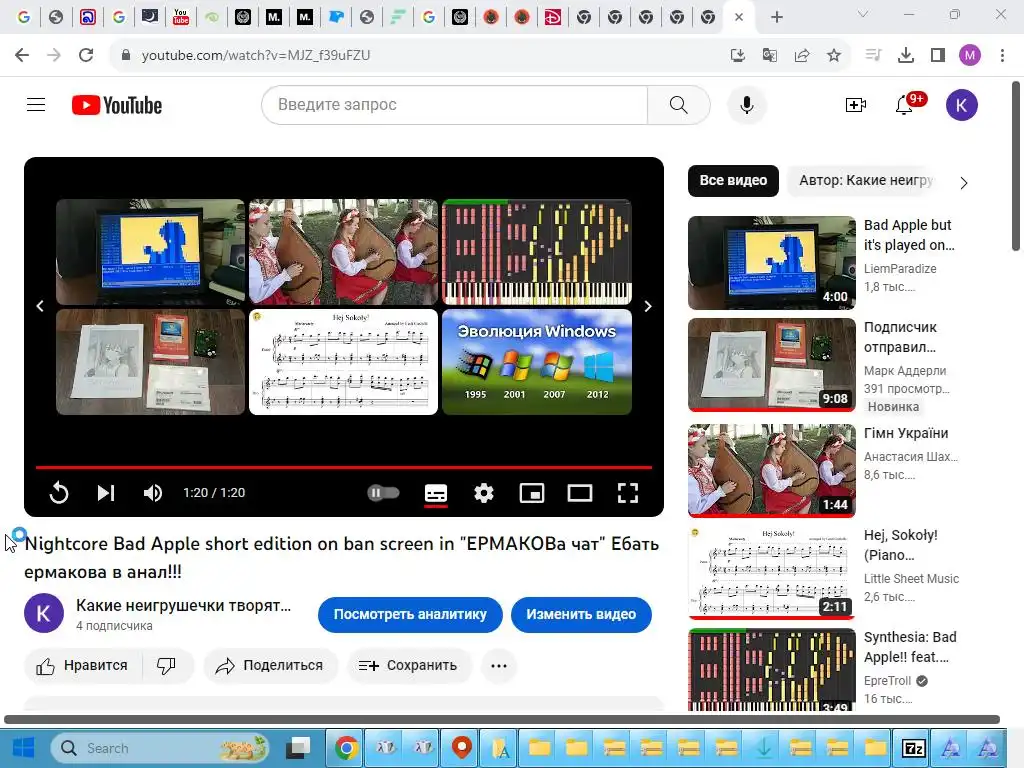Enter fullscreen mode
This screenshot has height=768, width=1024.
pyautogui.click(x=628, y=492)
